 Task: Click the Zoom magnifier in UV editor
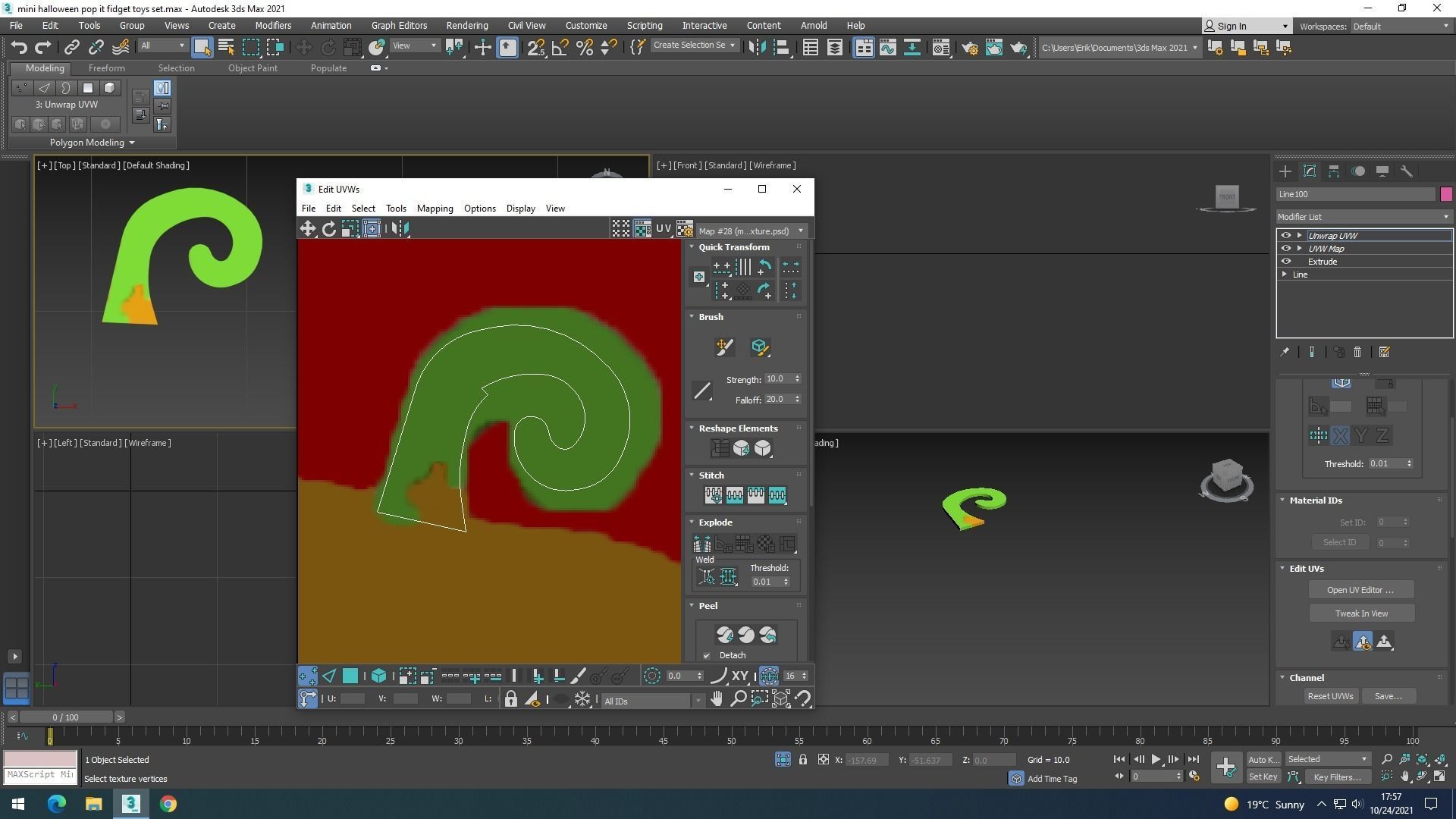click(x=738, y=698)
